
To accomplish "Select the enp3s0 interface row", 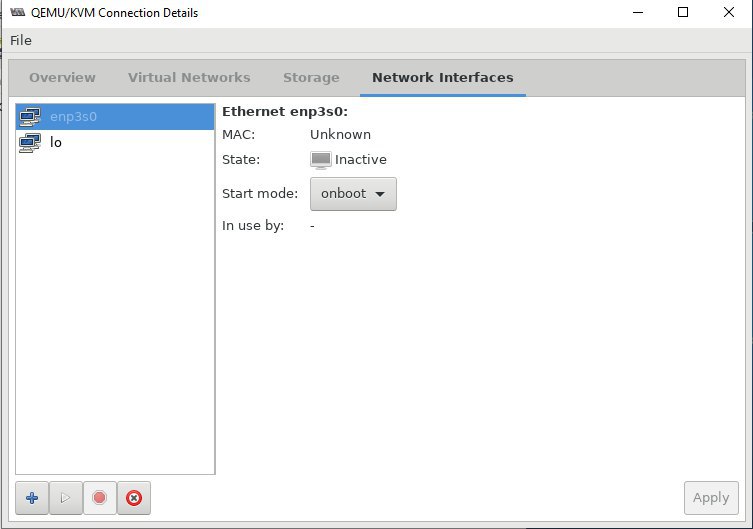I will pyautogui.click(x=115, y=117).
